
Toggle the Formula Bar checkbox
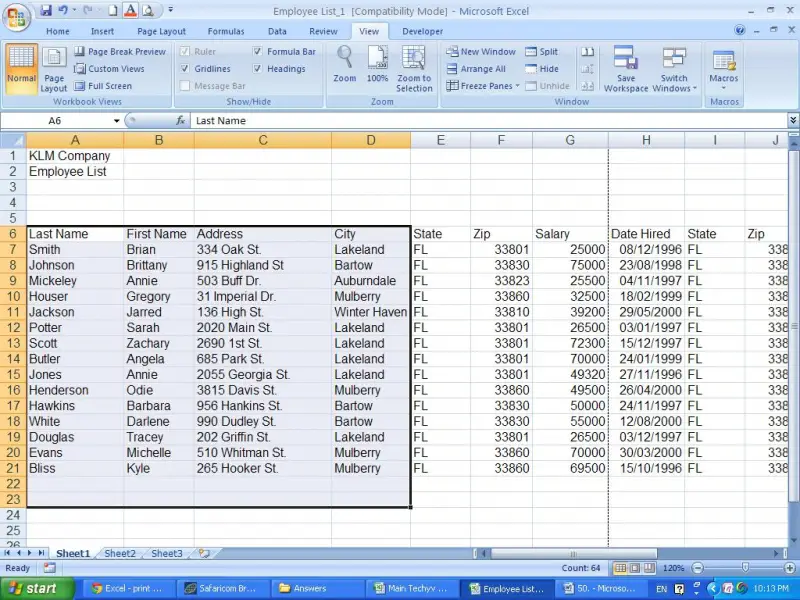tap(258, 51)
